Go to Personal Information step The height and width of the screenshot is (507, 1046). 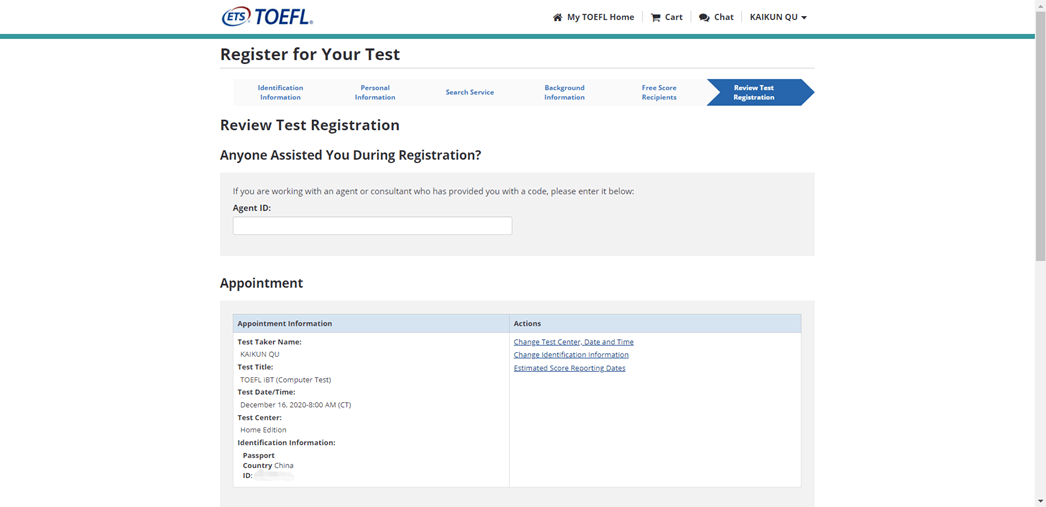[x=375, y=92]
